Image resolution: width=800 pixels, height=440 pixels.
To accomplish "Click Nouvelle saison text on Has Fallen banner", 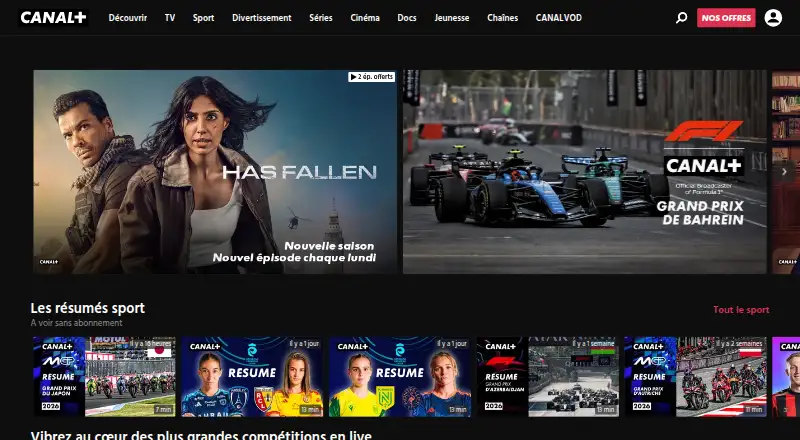I will tap(329, 246).
